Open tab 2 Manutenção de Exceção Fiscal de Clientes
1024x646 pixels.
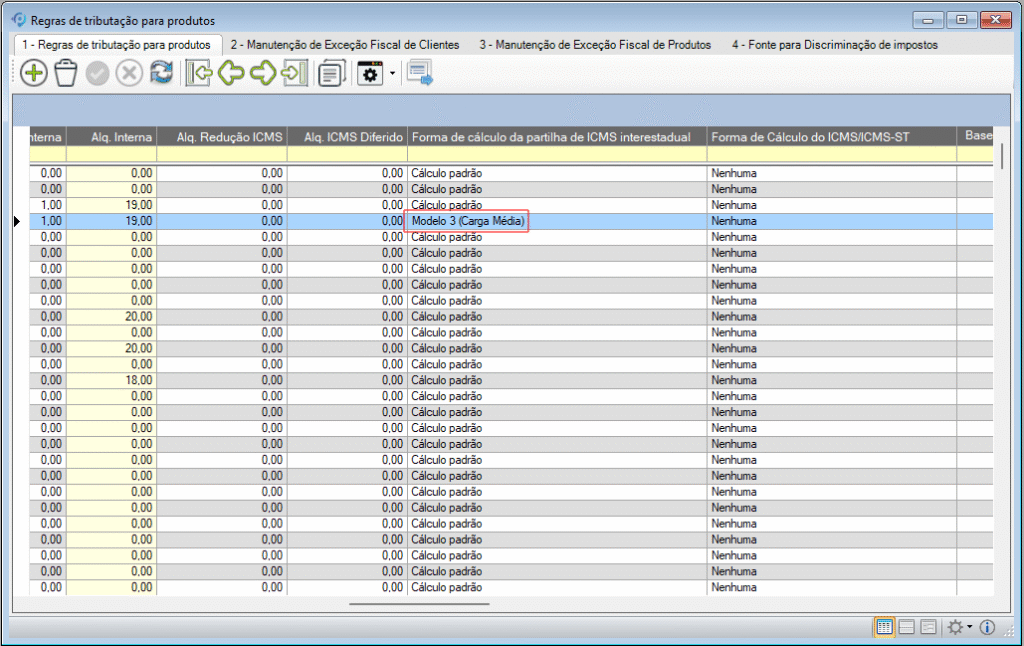pos(344,45)
